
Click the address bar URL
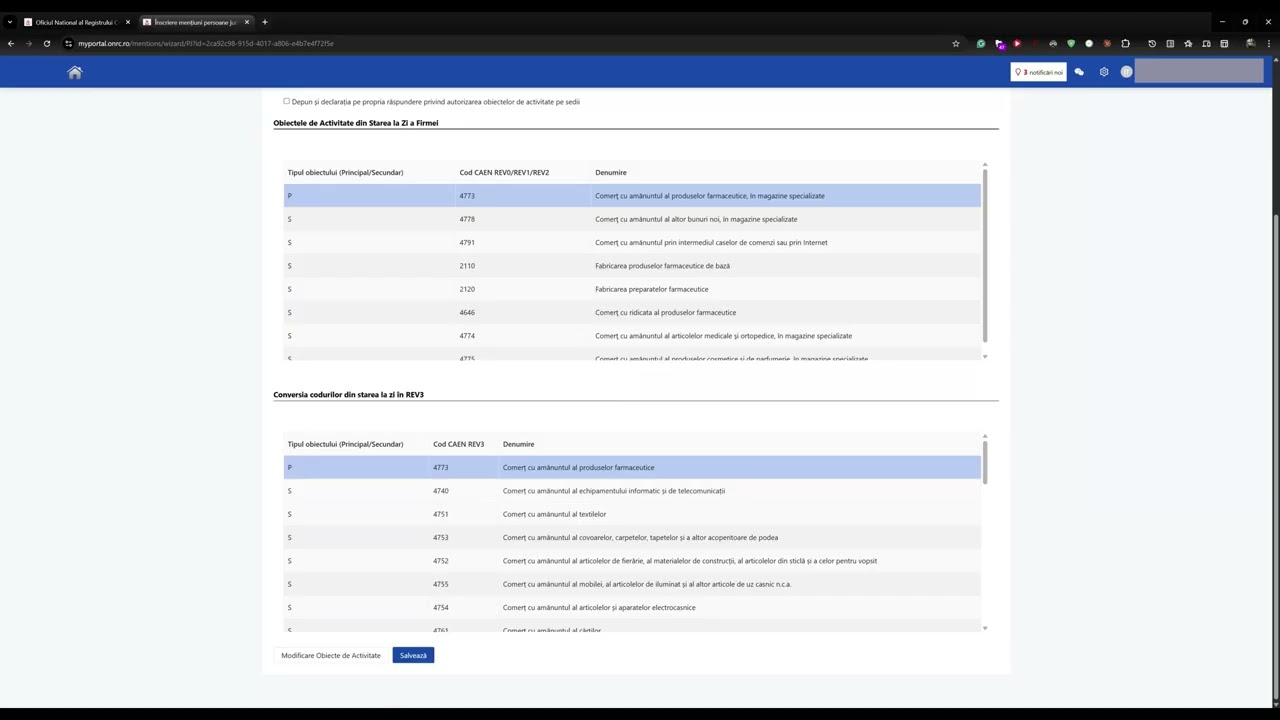pos(206,43)
